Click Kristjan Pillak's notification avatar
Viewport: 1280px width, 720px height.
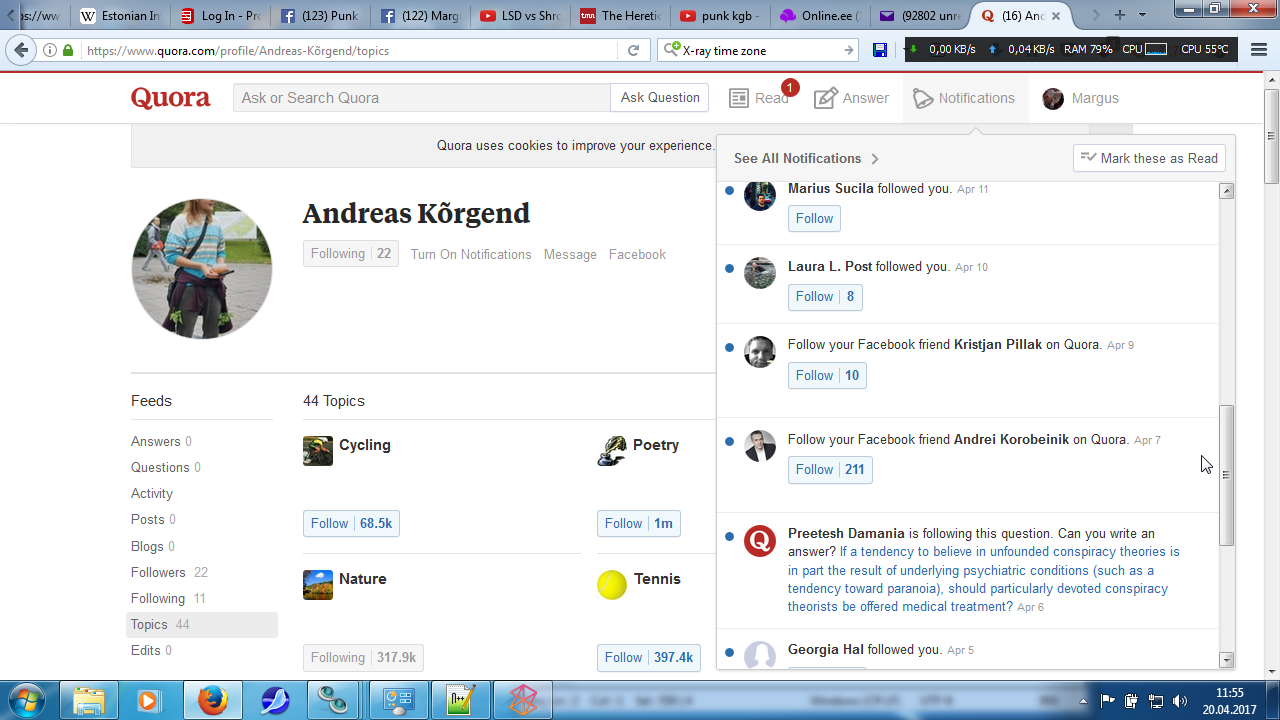tap(760, 352)
